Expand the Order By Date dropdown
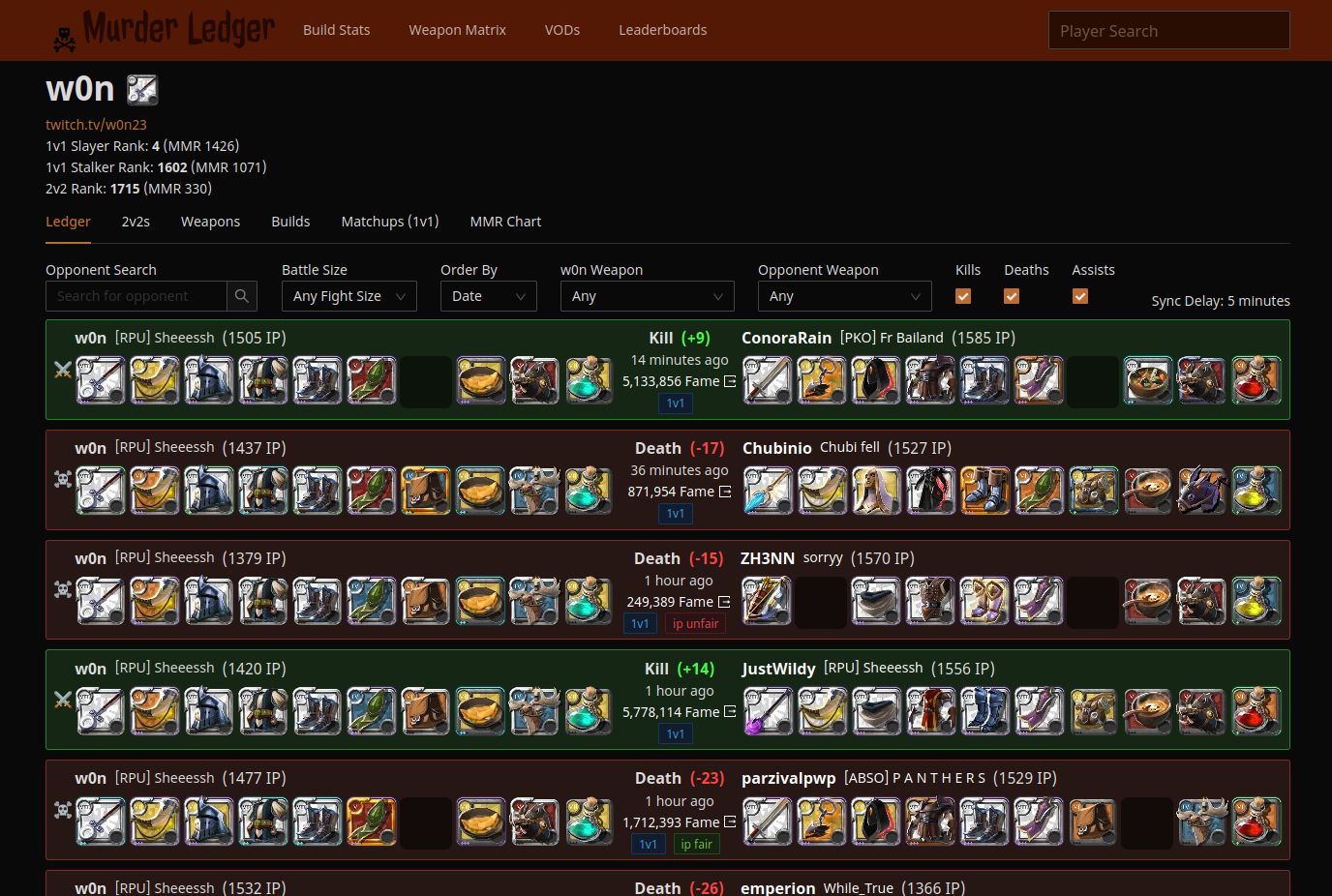The width and height of the screenshot is (1332, 896). point(488,296)
